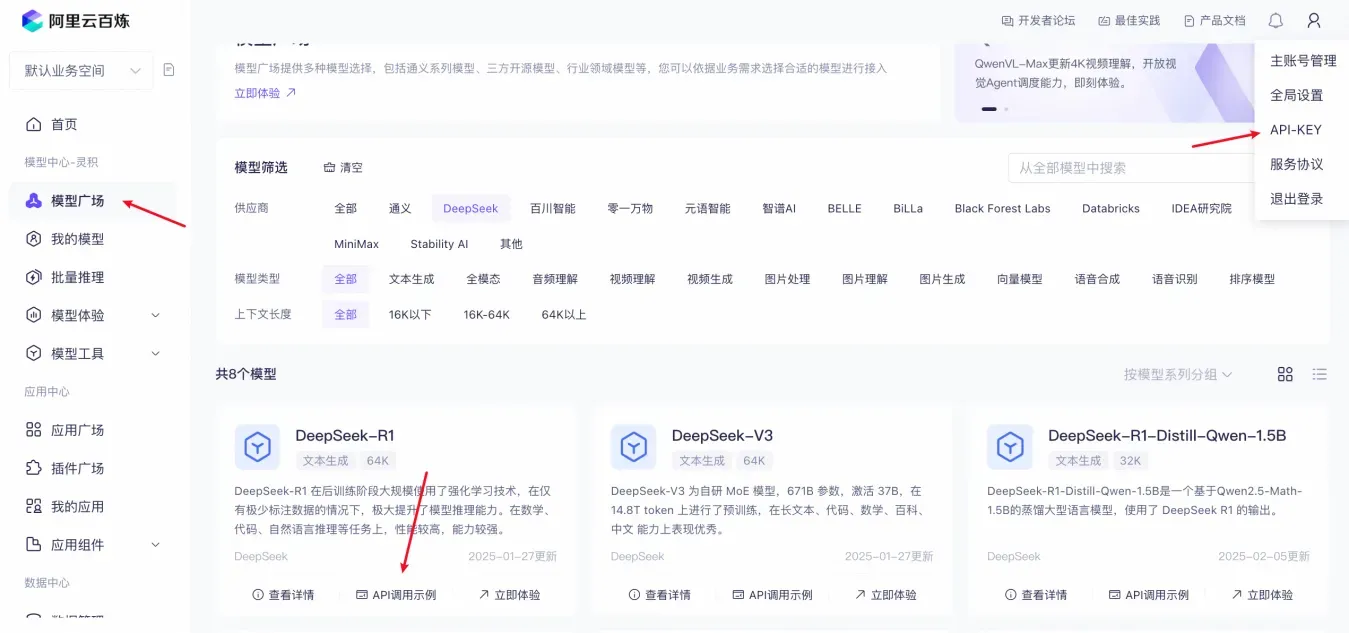The image size is (1349, 633).
Task: Open 查看详情 for DeepSeek-R1
Action: (283, 595)
